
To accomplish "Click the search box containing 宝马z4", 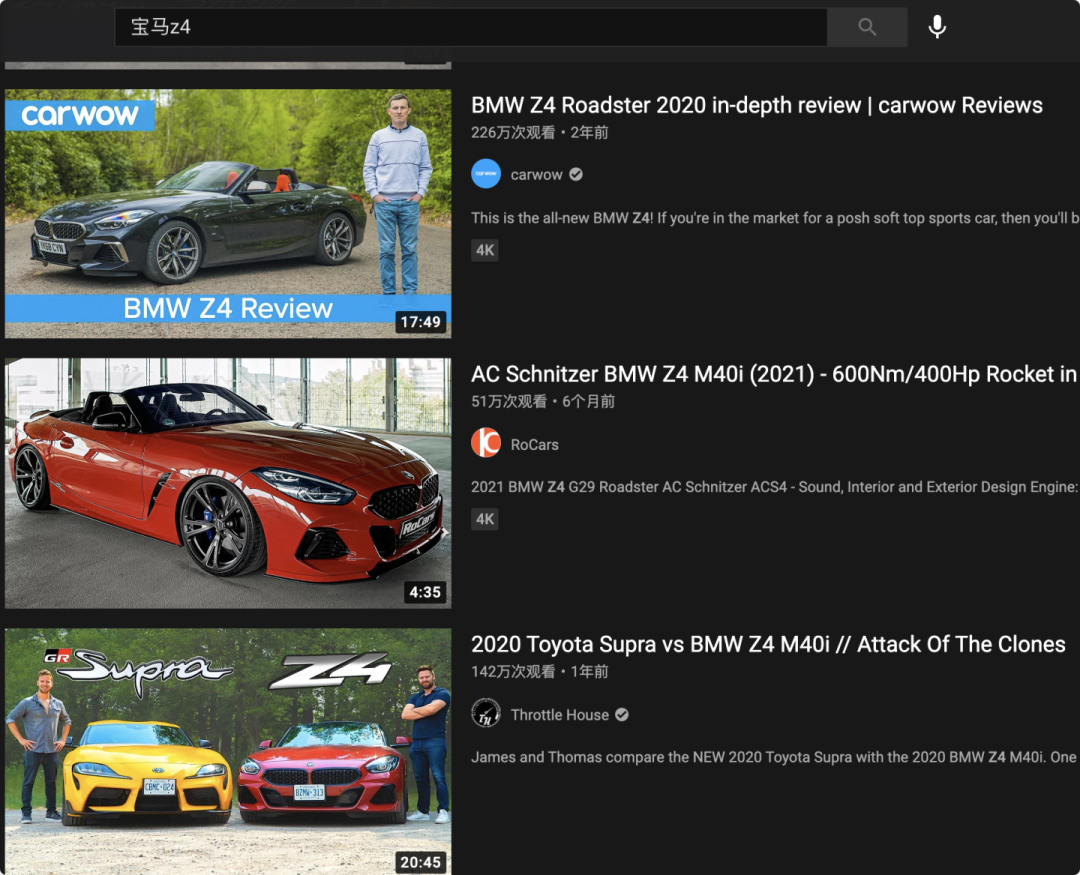I will coord(470,27).
